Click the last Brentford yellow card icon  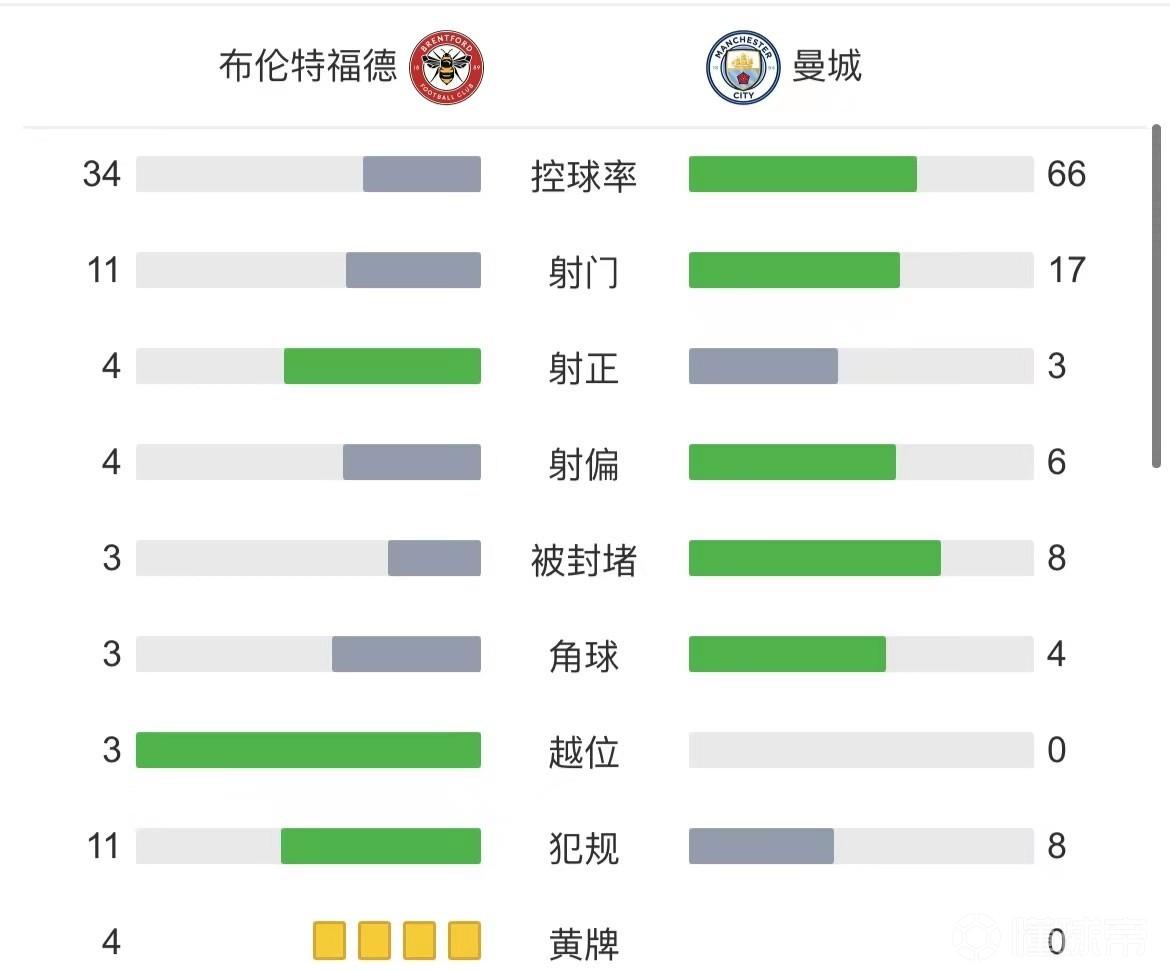click(x=464, y=941)
